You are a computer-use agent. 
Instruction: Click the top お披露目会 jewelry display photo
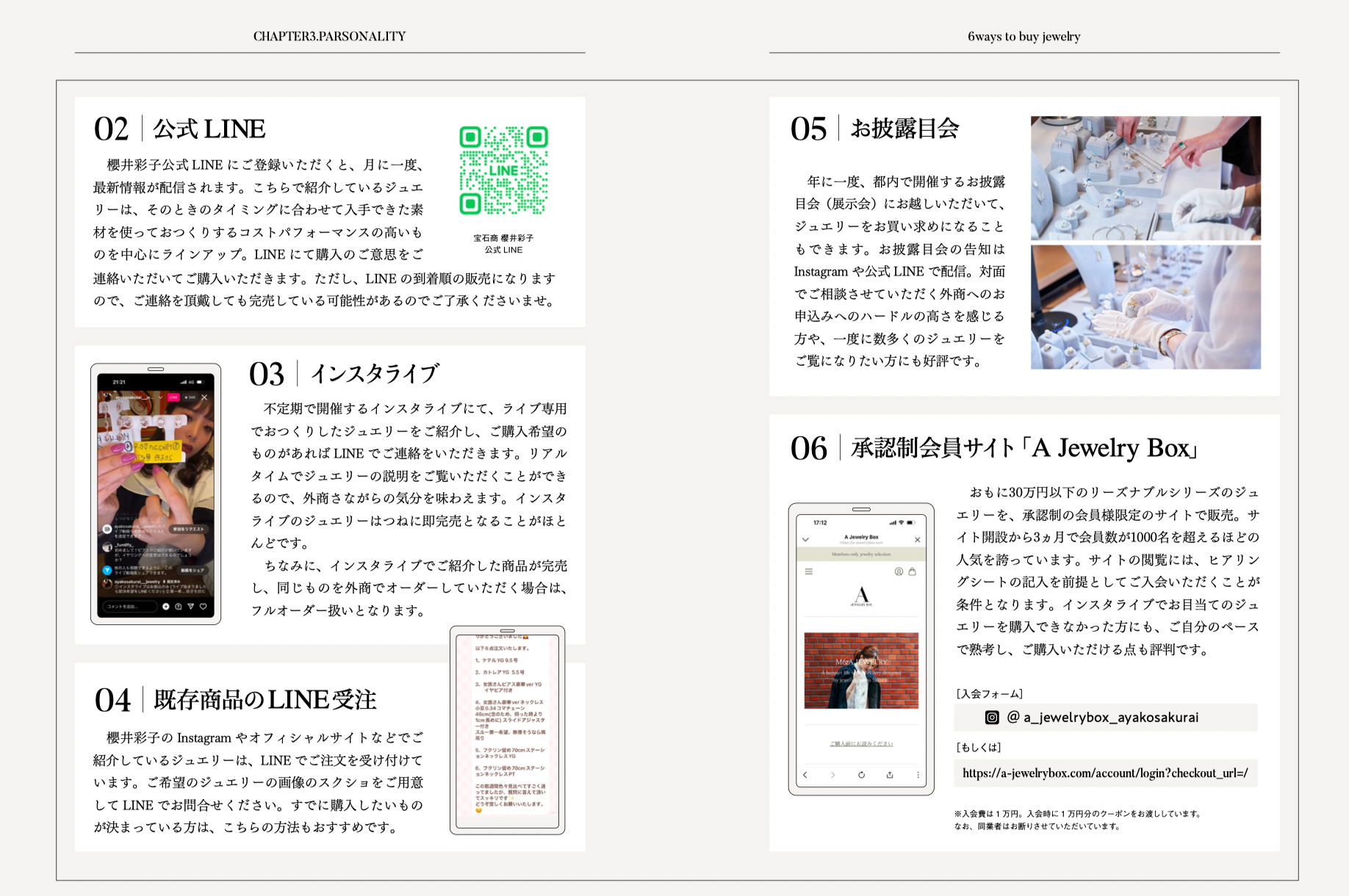point(1145,178)
